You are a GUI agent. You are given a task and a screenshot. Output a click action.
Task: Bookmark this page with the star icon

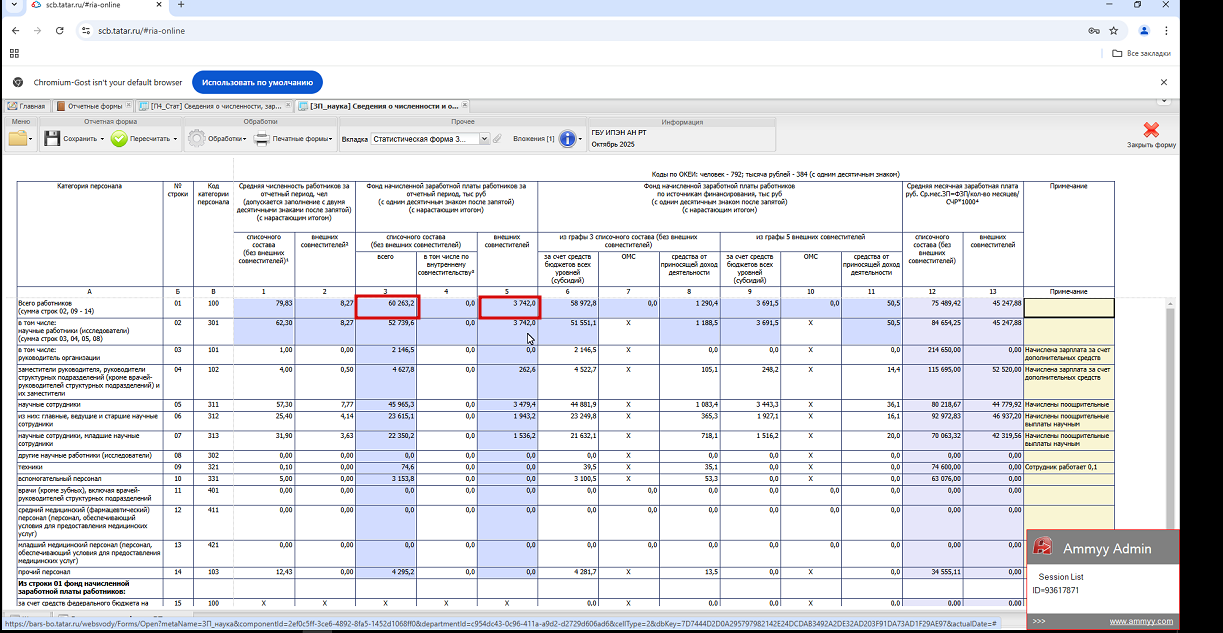click(x=1114, y=31)
